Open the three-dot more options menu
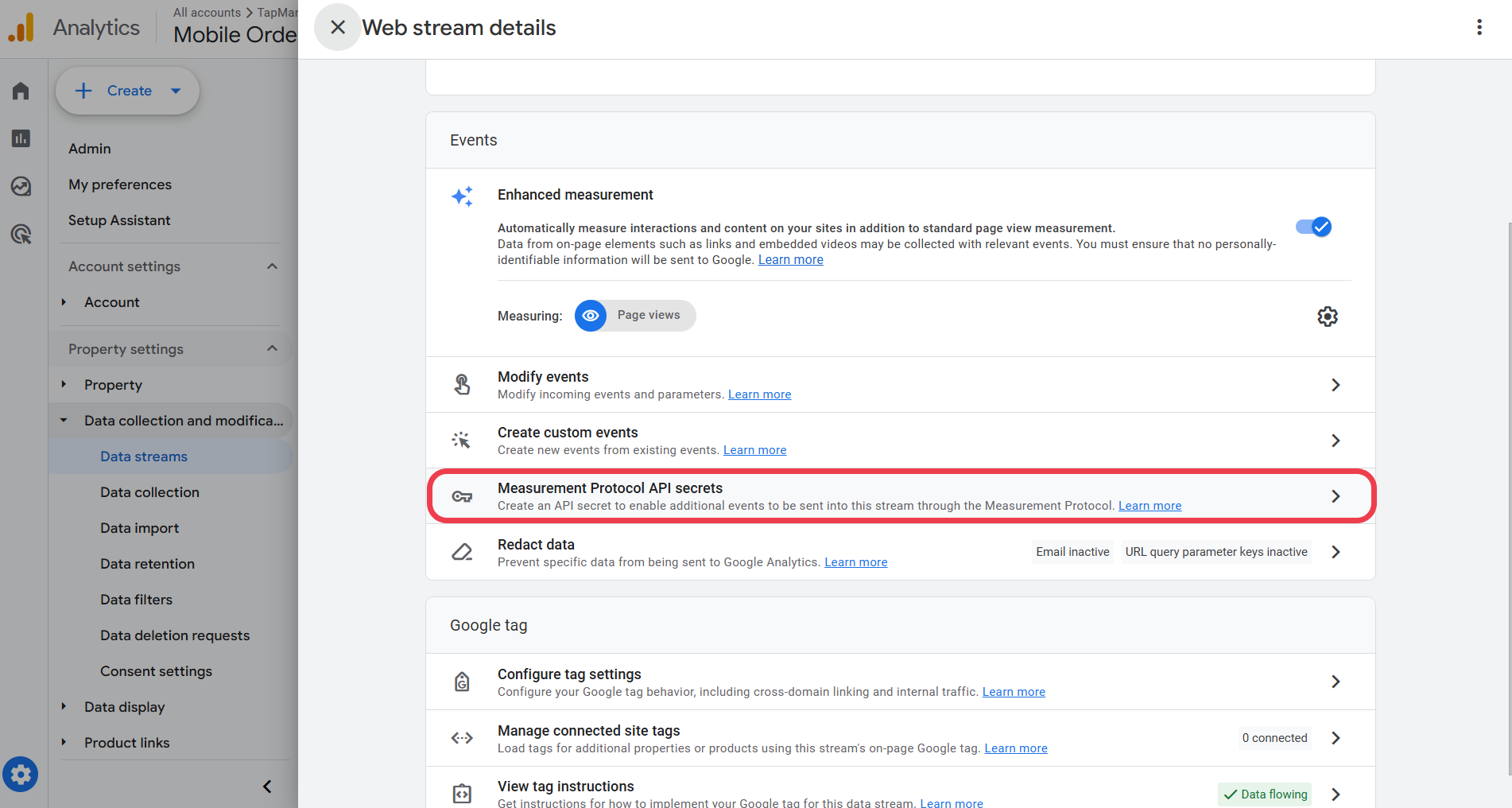 (x=1479, y=27)
